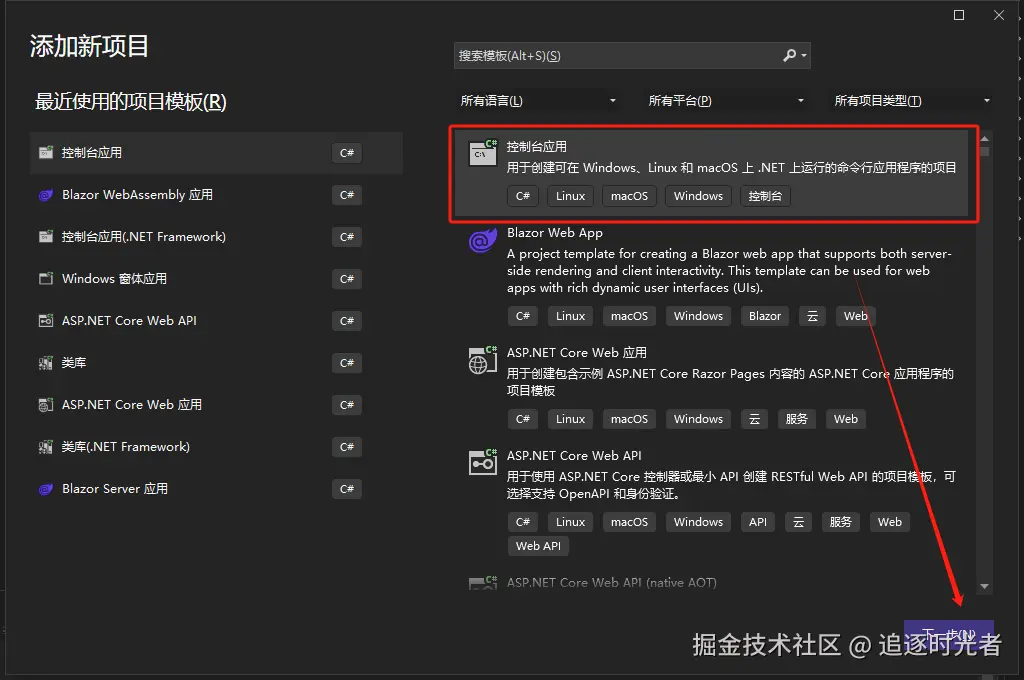Click the recent ASP.NET Core Web 应用 icon
1024x680 pixels.
46,405
